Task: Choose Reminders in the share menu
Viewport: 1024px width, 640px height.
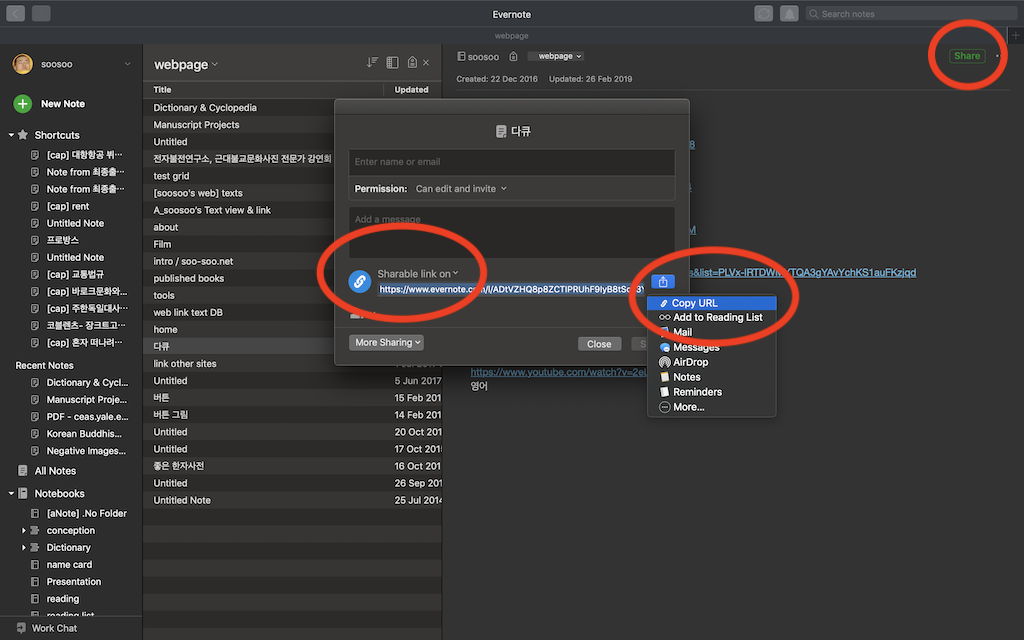Action: click(x=712, y=392)
